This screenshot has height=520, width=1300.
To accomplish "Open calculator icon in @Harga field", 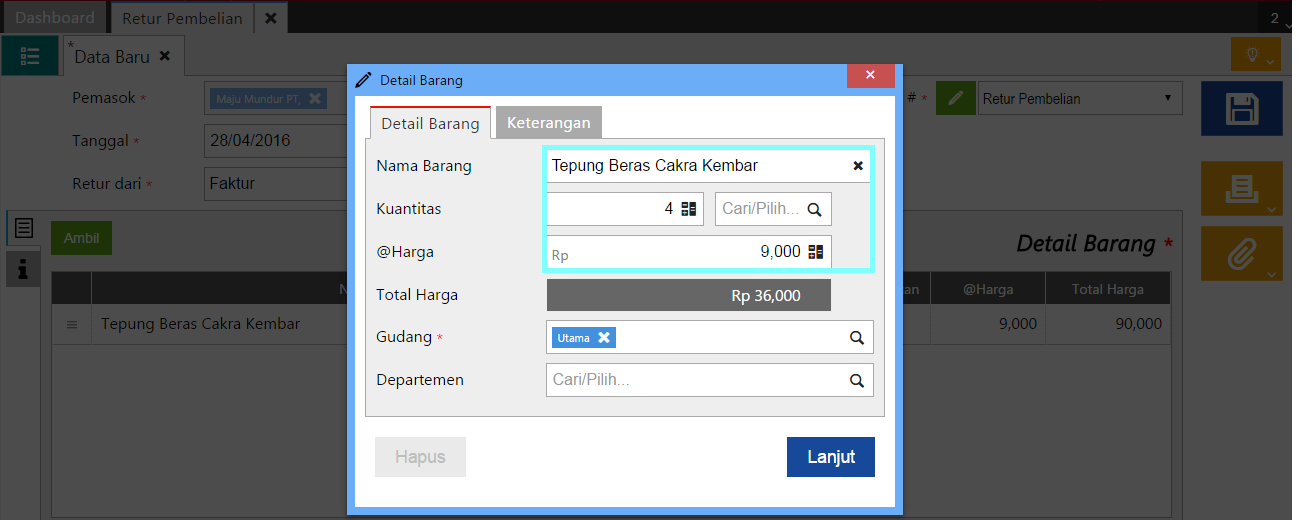I will pyautogui.click(x=816, y=252).
